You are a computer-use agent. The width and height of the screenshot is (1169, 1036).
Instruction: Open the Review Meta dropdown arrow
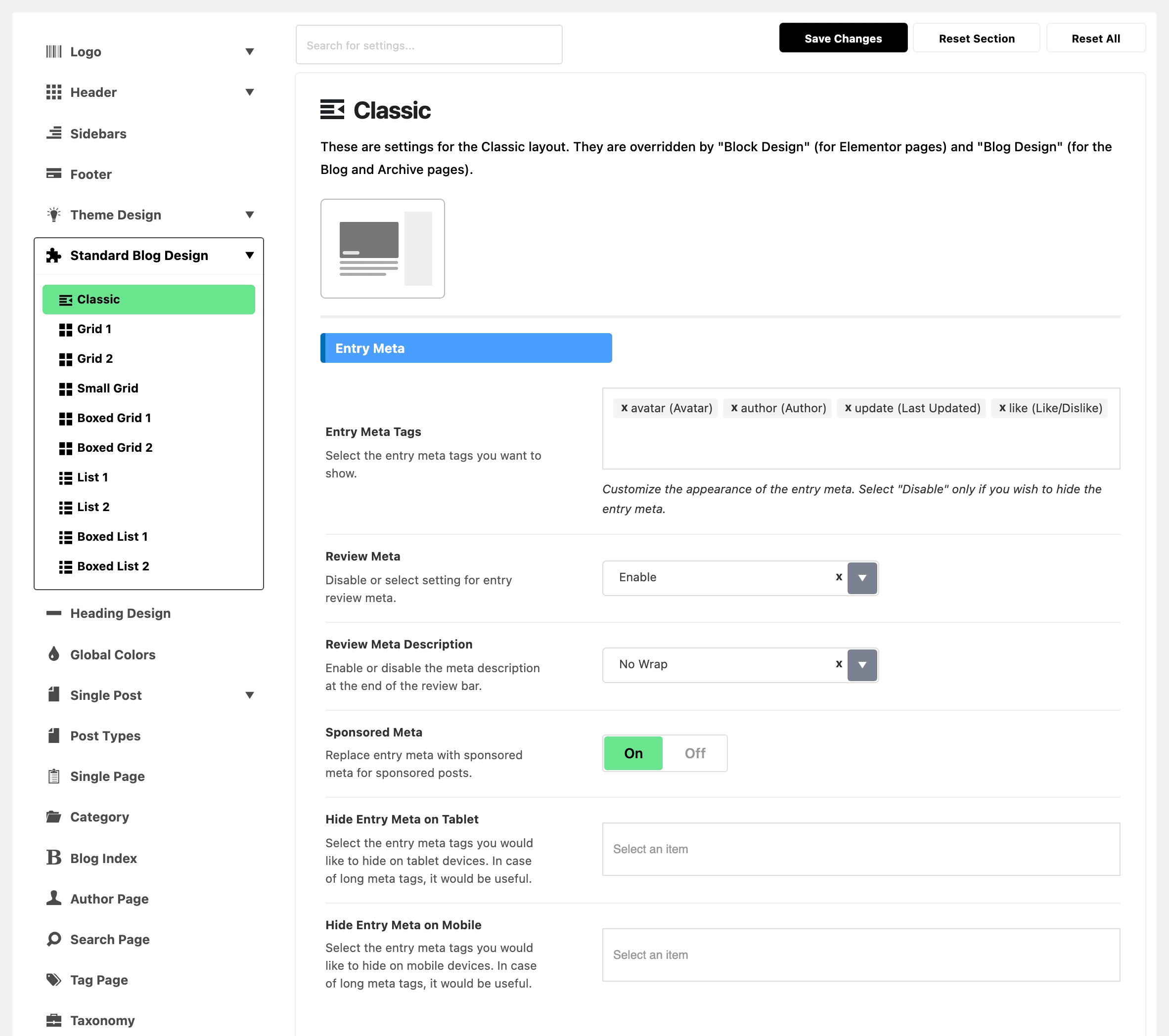(x=862, y=578)
